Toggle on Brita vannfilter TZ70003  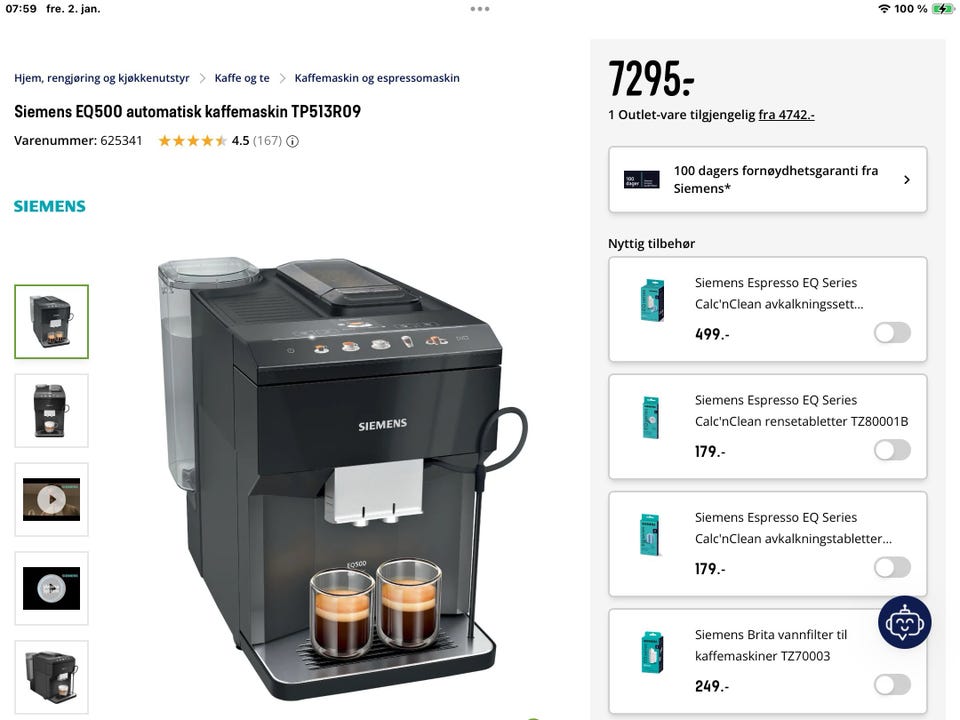(892, 685)
